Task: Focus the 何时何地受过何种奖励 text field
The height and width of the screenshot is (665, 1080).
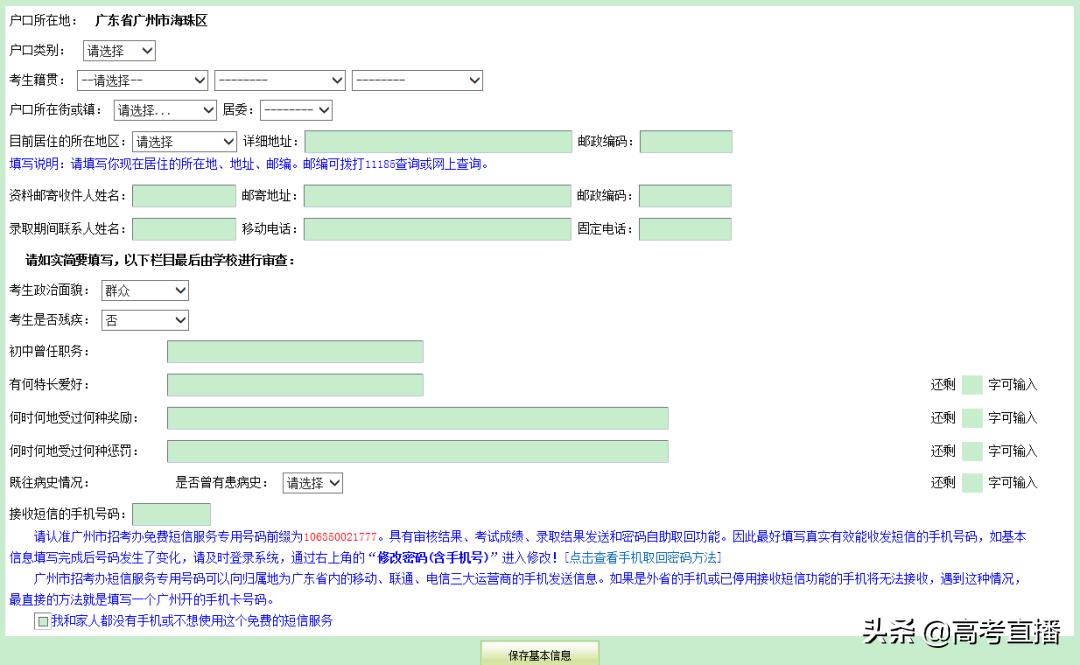Action: tap(417, 418)
